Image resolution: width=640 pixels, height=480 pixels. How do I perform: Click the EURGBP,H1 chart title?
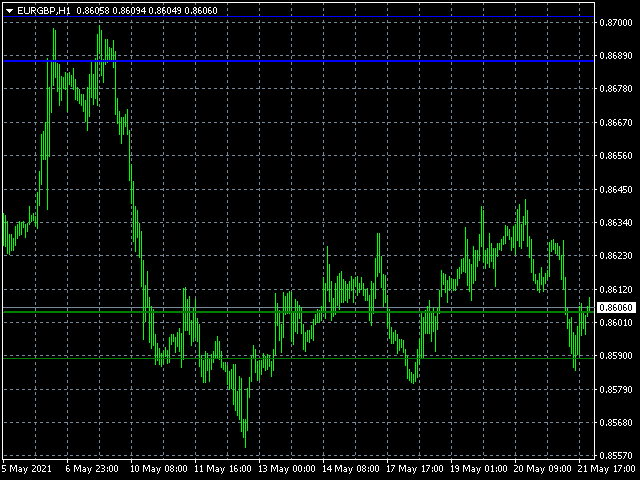[44, 11]
